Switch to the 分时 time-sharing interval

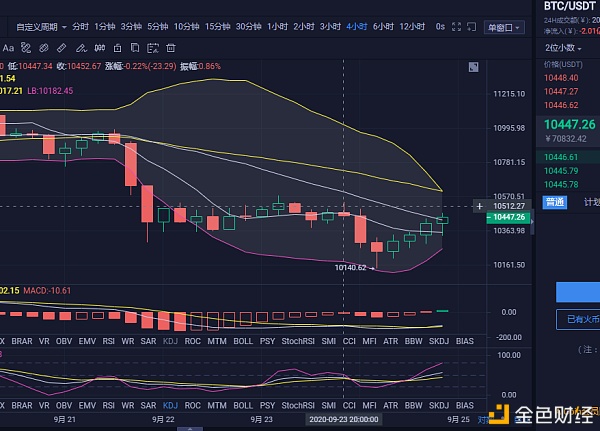click(80, 27)
